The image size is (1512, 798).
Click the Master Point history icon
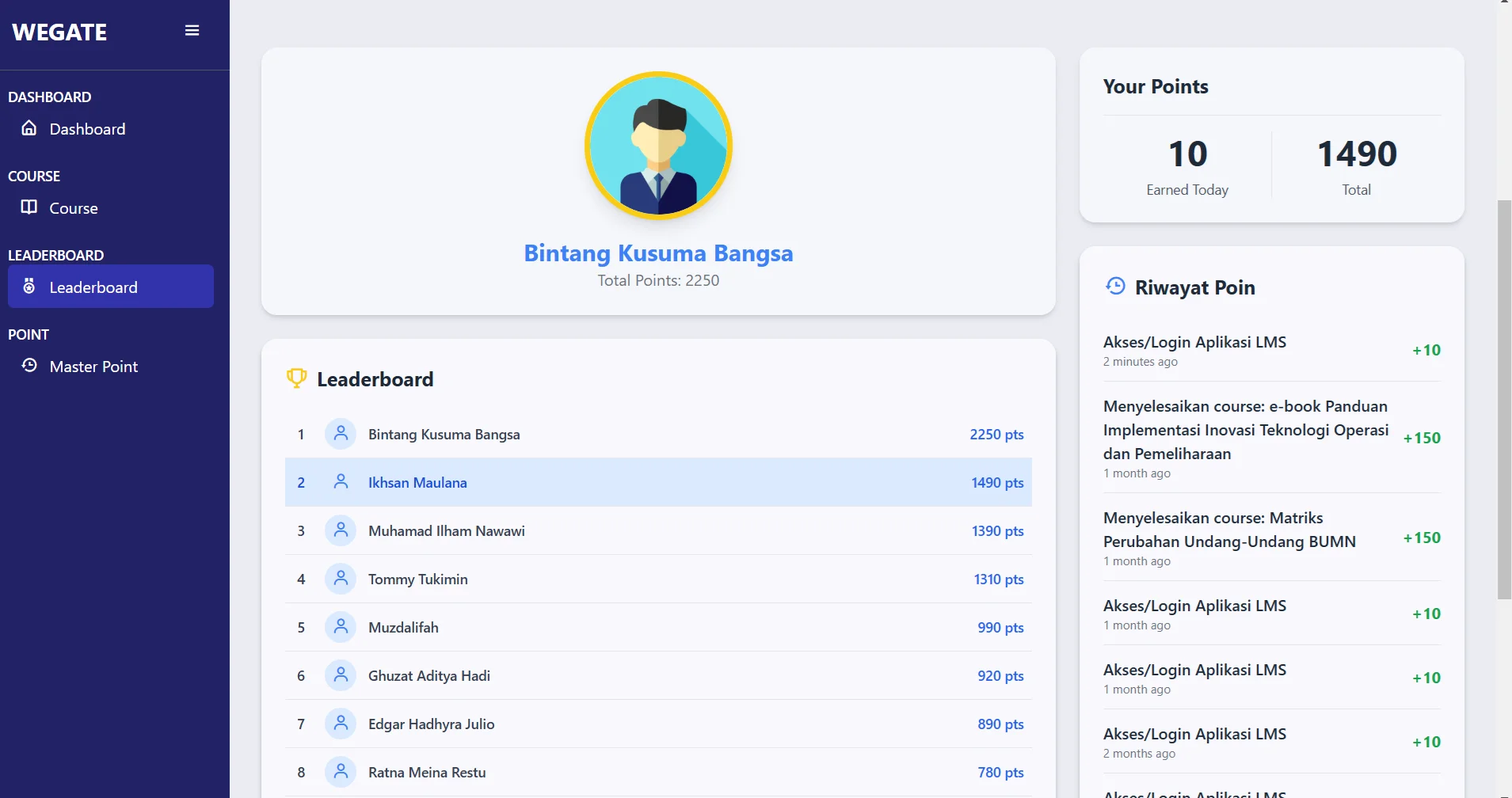[29, 366]
